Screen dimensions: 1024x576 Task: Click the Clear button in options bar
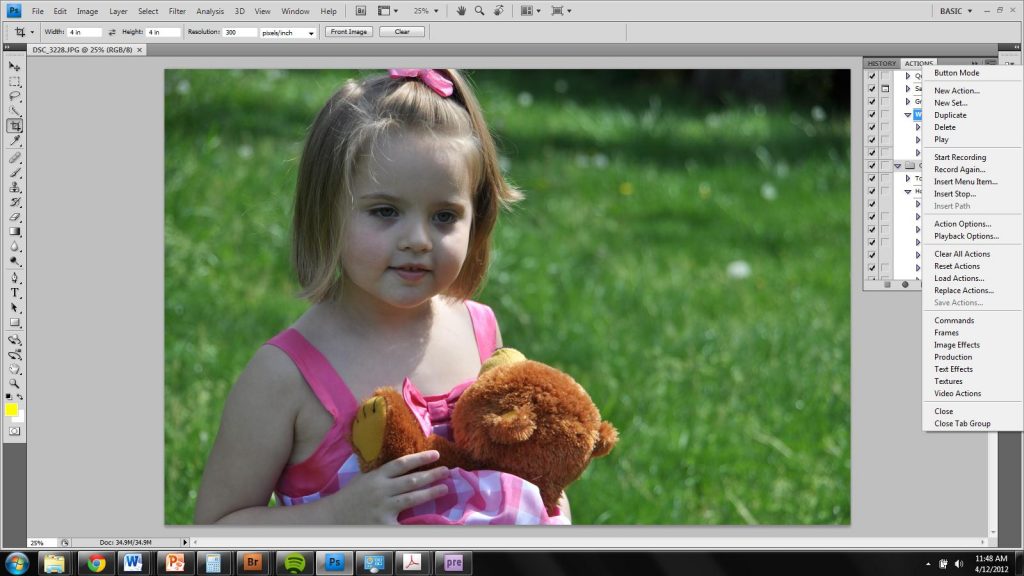point(402,32)
